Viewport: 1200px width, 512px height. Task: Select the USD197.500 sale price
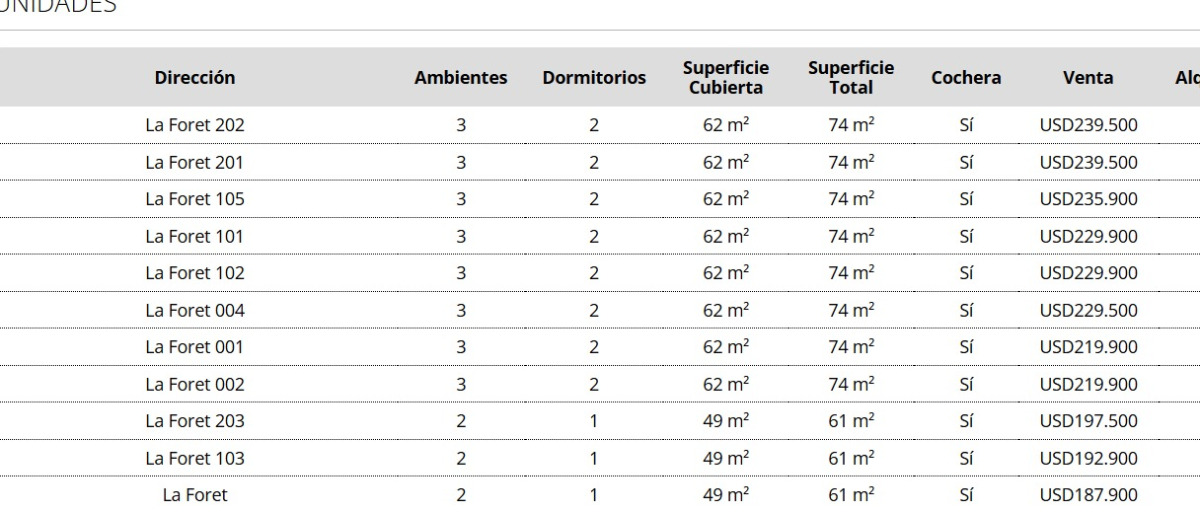1088,422
